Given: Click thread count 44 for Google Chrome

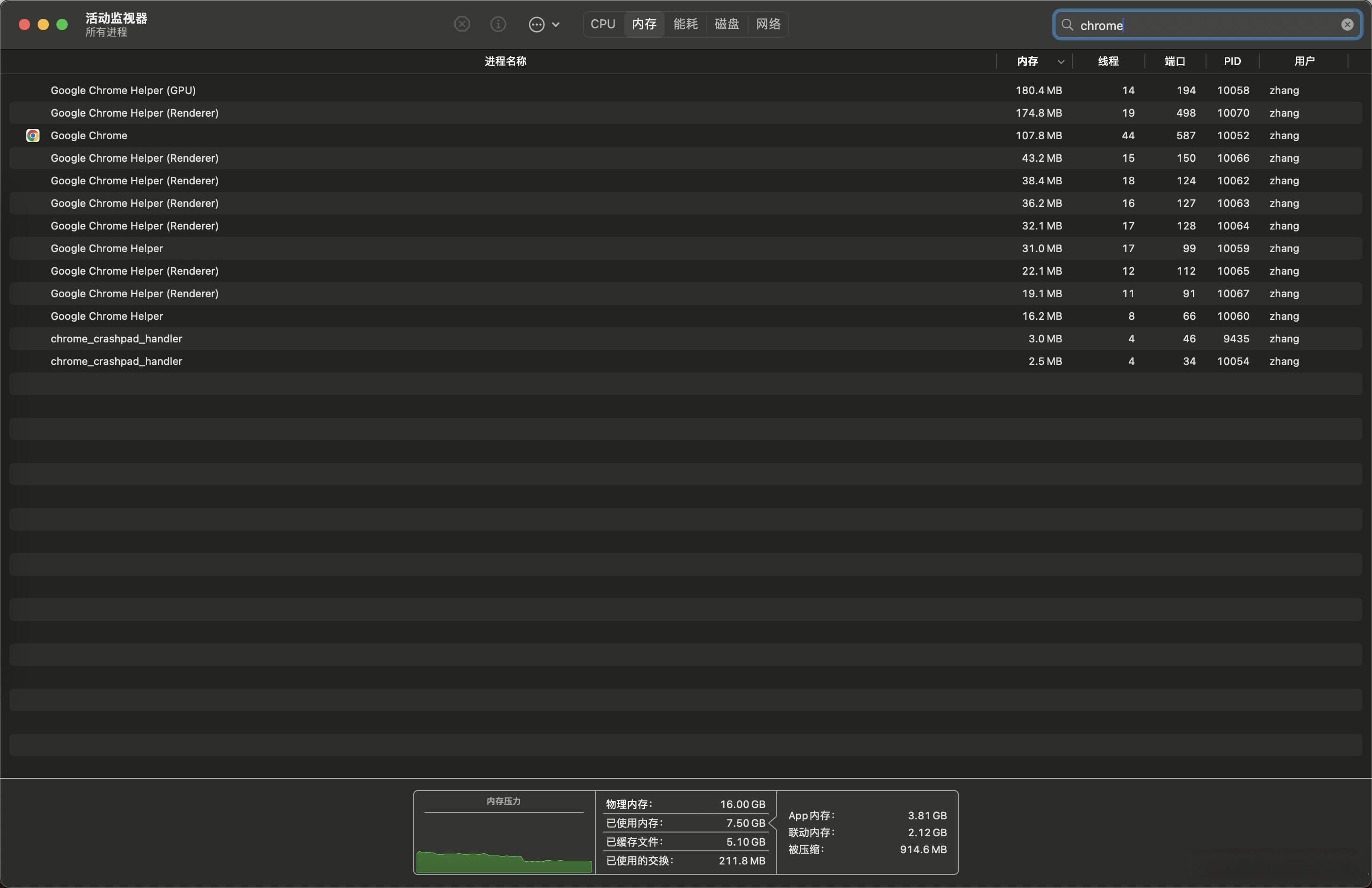Looking at the screenshot, I should click(x=1128, y=135).
